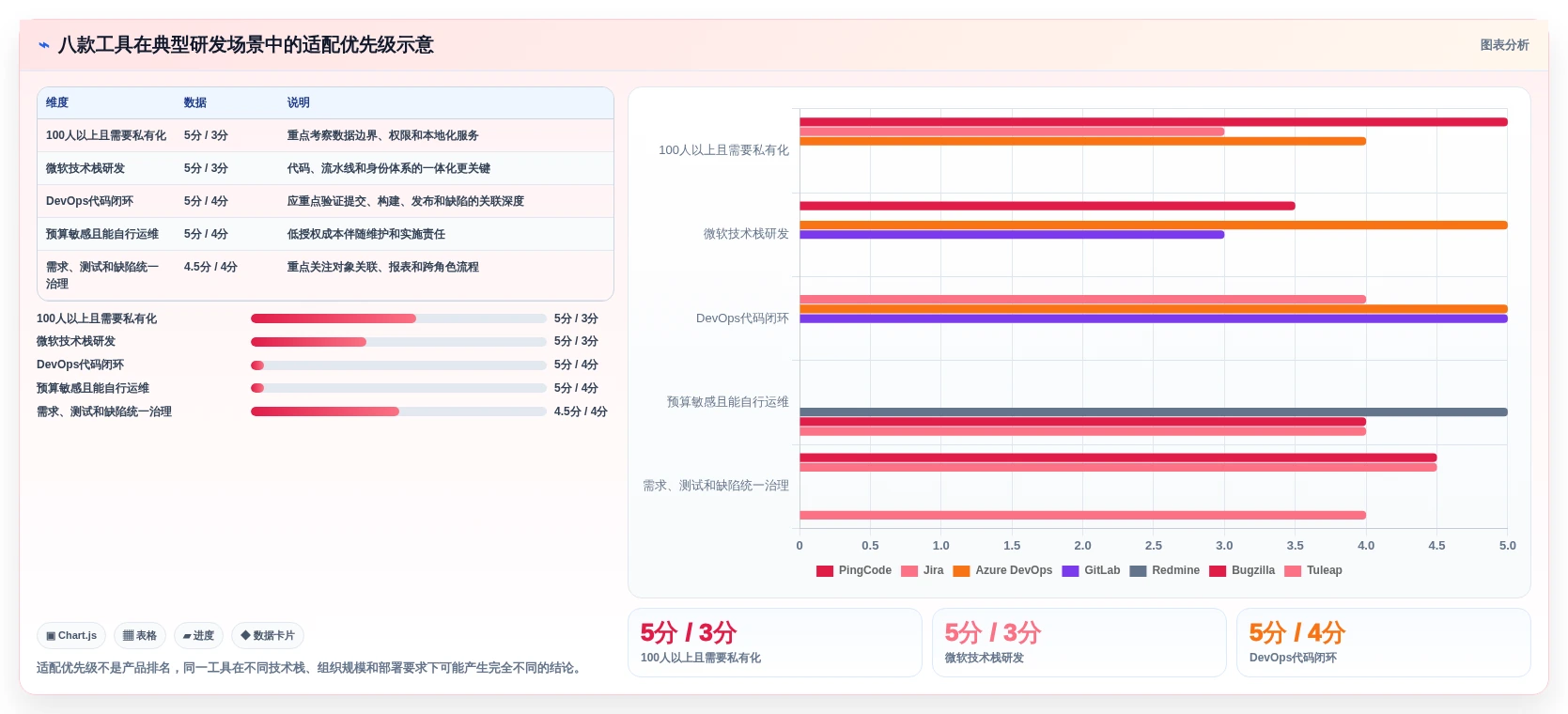Click x-axis tick label 2.5

pos(1154,546)
